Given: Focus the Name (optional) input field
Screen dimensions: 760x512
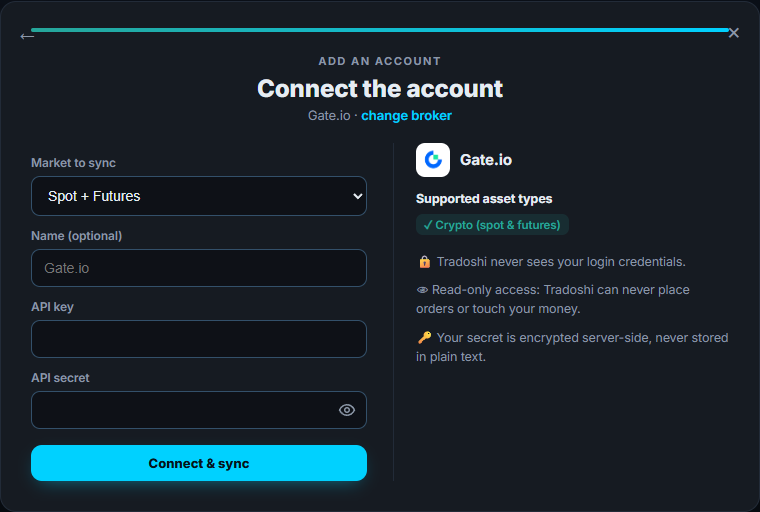Looking at the screenshot, I should [x=199, y=268].
